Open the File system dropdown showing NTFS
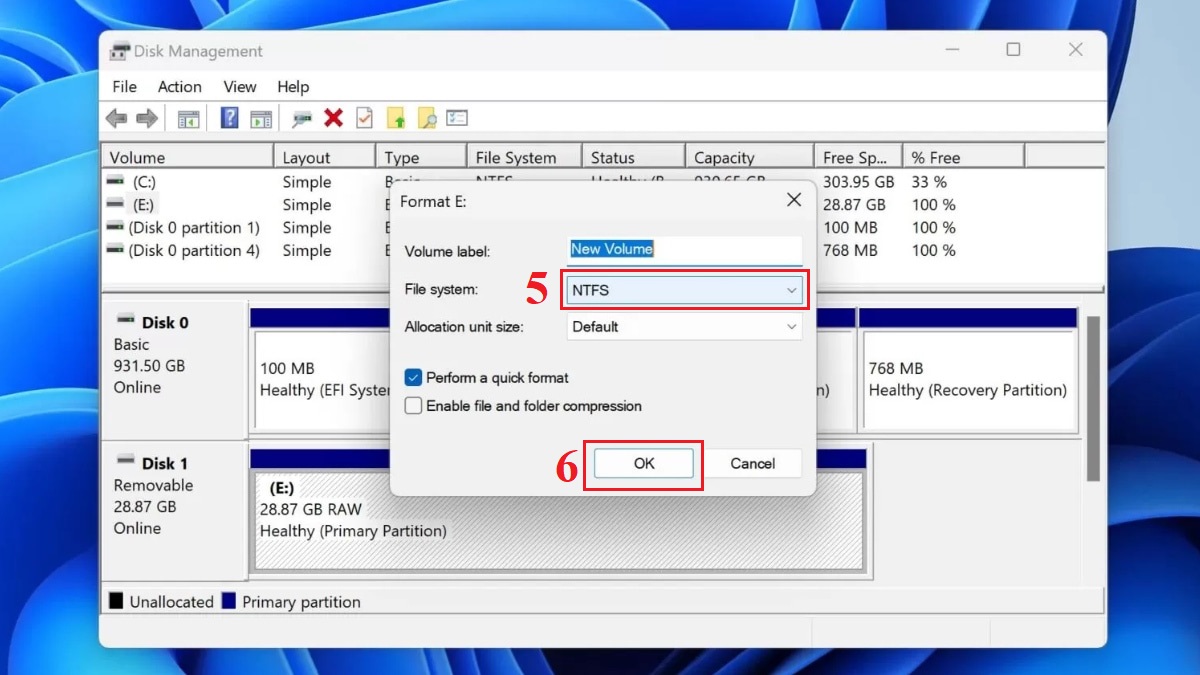1200x675 pixels. pyautogui.click(x=684, y=289)
